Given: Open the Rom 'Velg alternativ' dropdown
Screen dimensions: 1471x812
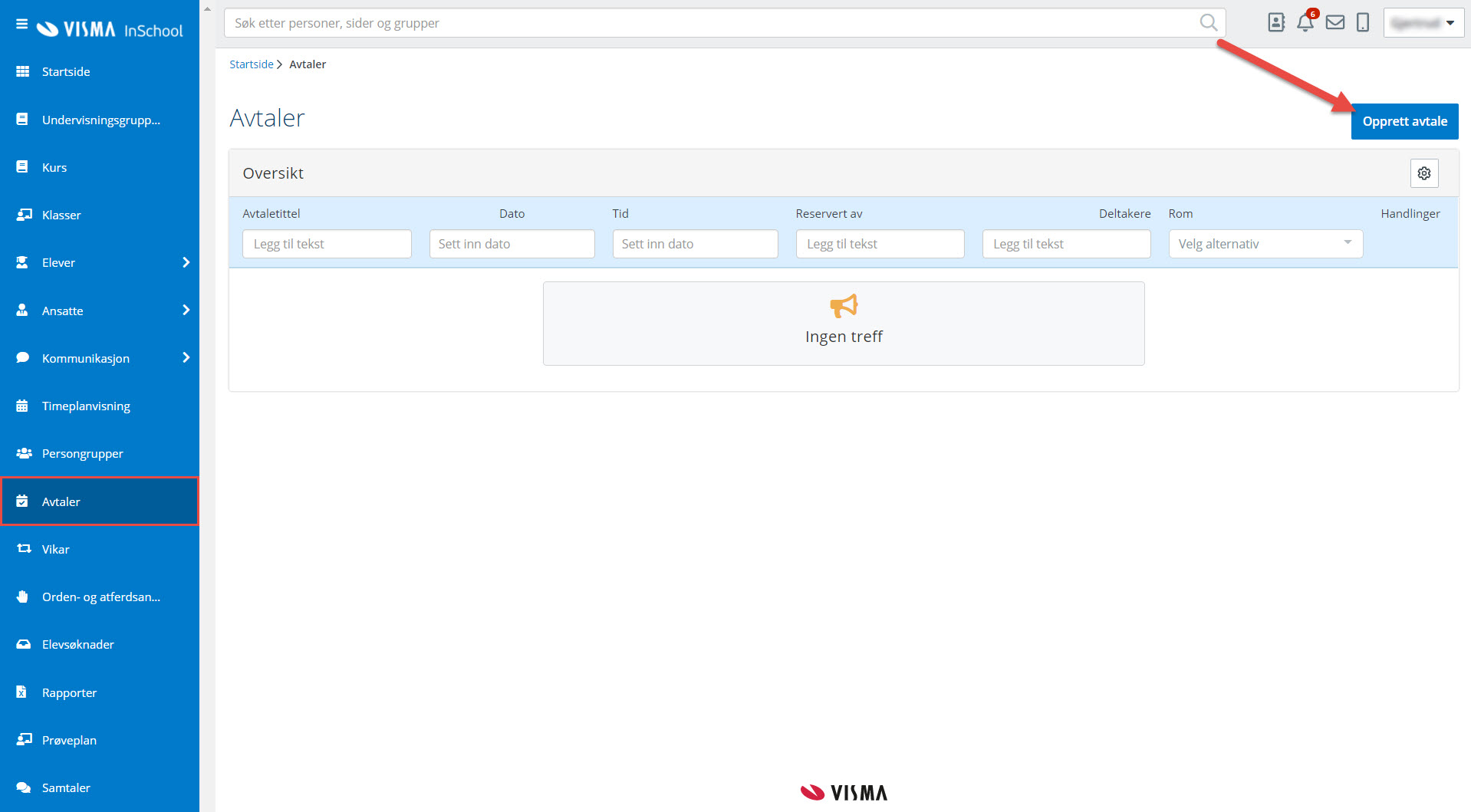Looking at the screenshot, I should coord(1265,244).
